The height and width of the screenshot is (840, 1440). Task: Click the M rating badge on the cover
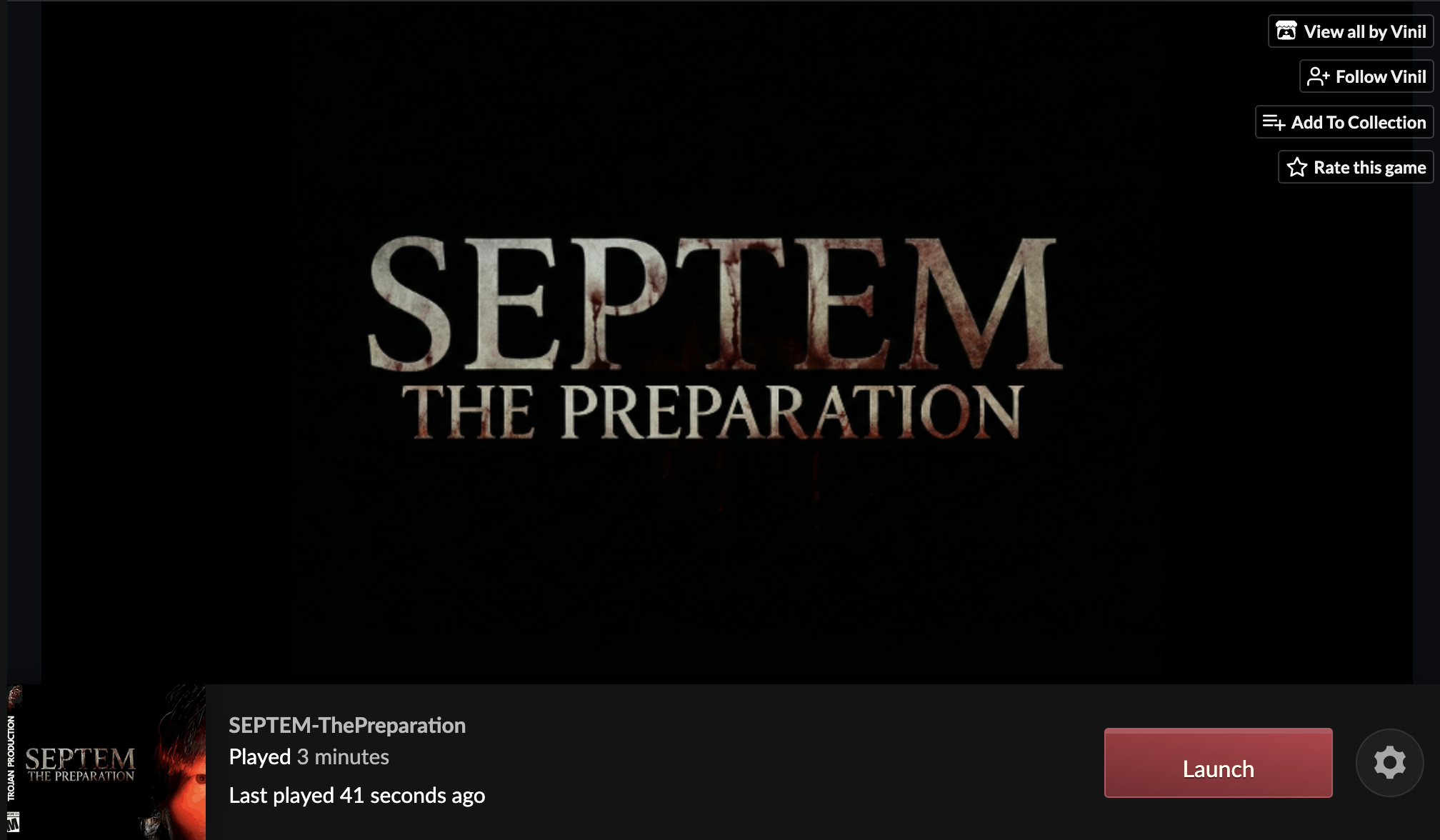[x=12, y=822]
